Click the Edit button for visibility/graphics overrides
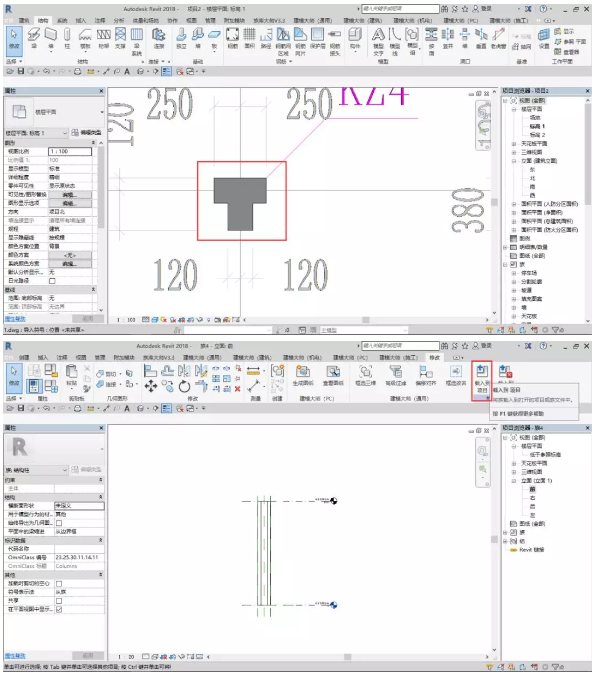This screenshot has height=674, width=595. 70,195
